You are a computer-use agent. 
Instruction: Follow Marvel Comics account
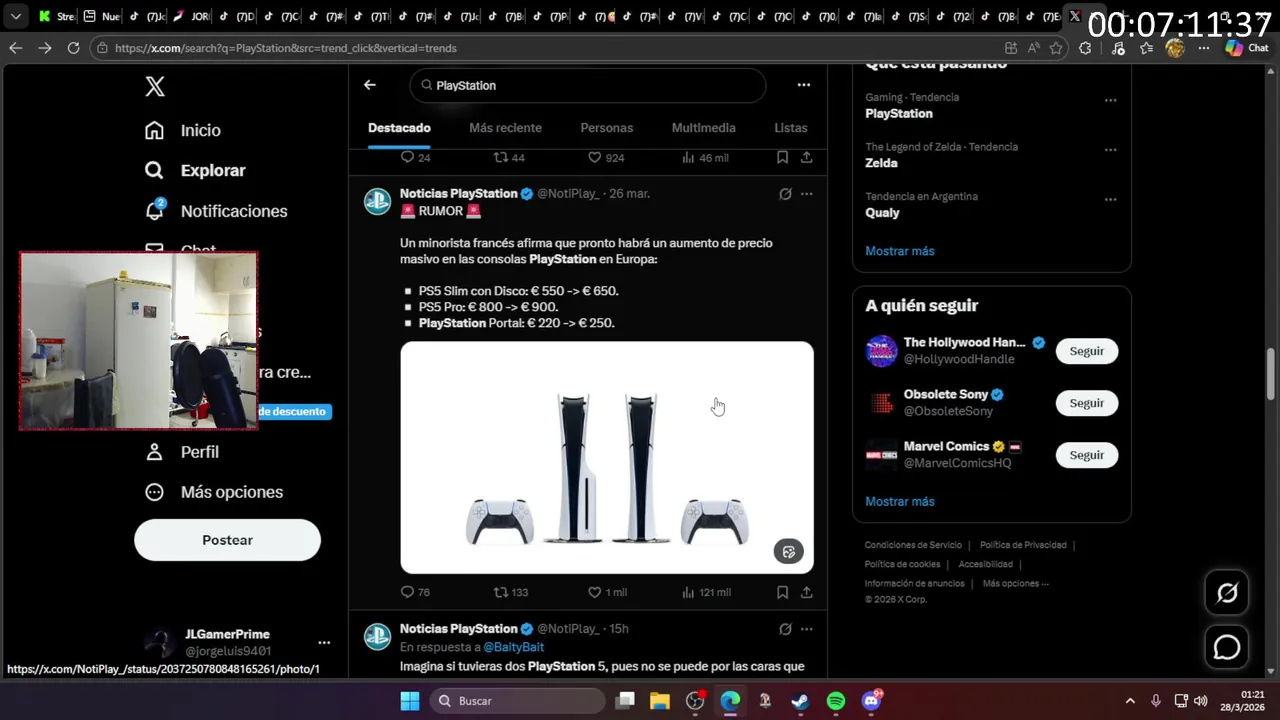tap(1086, 455)
